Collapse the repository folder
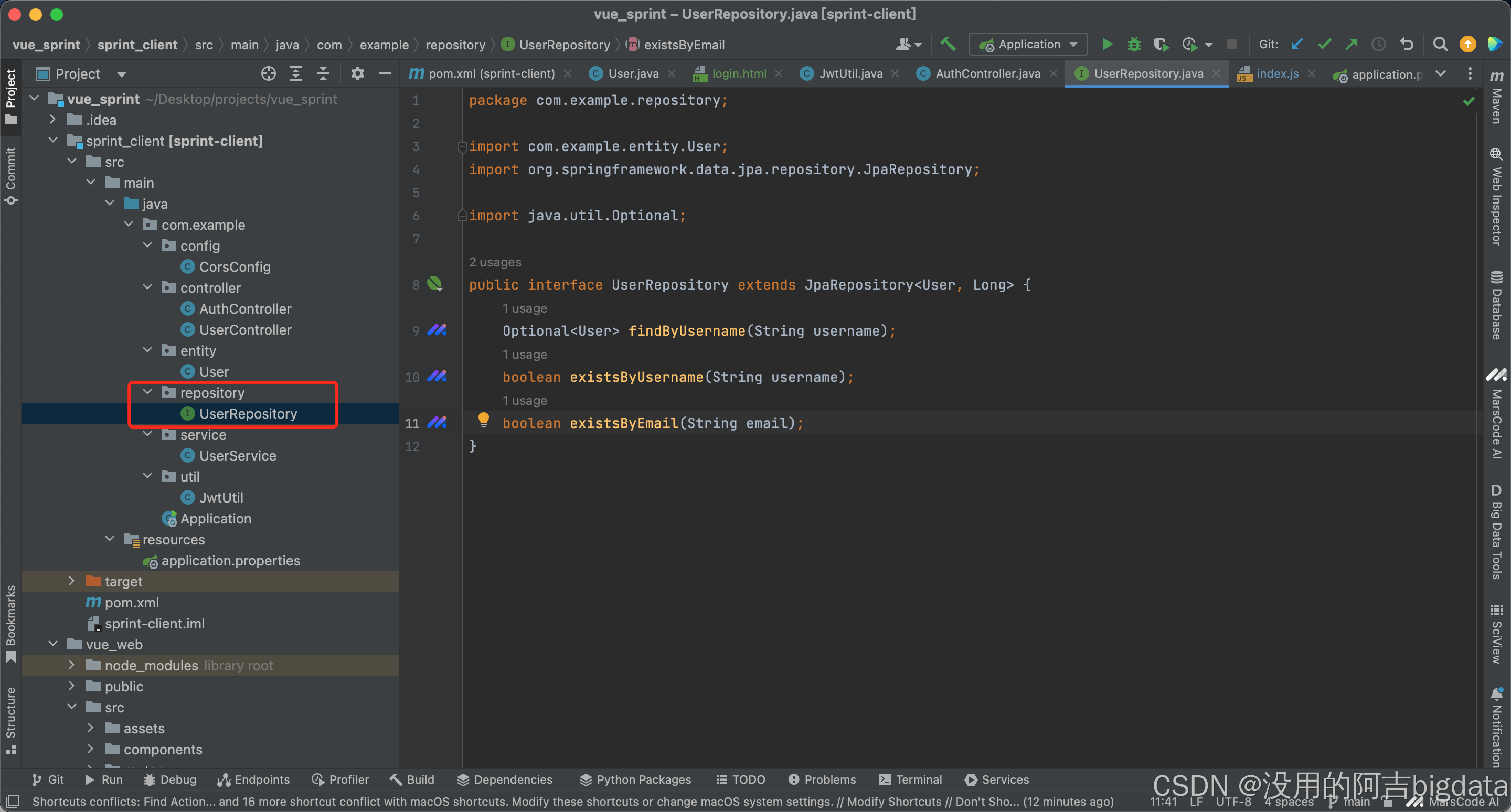The width and height of the screenshot is (1511, 812). pos(148,392)
